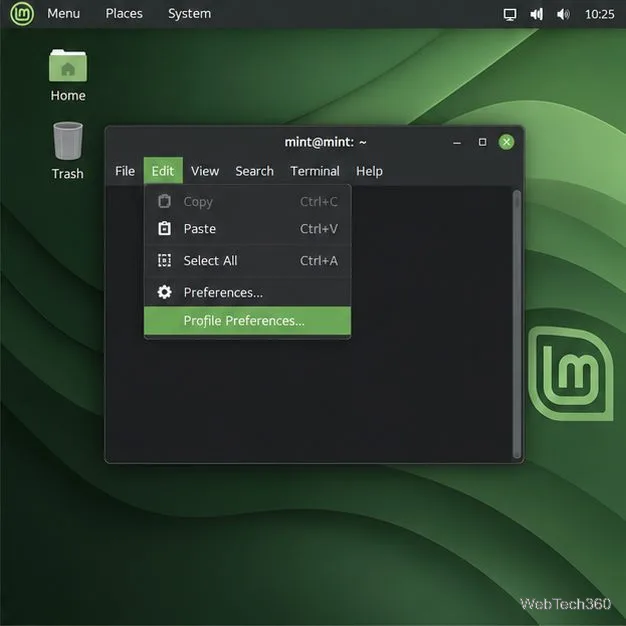Click the Paste clipboard icon
626x626 pixels.
pyautogui.click(x=164, y=228)
